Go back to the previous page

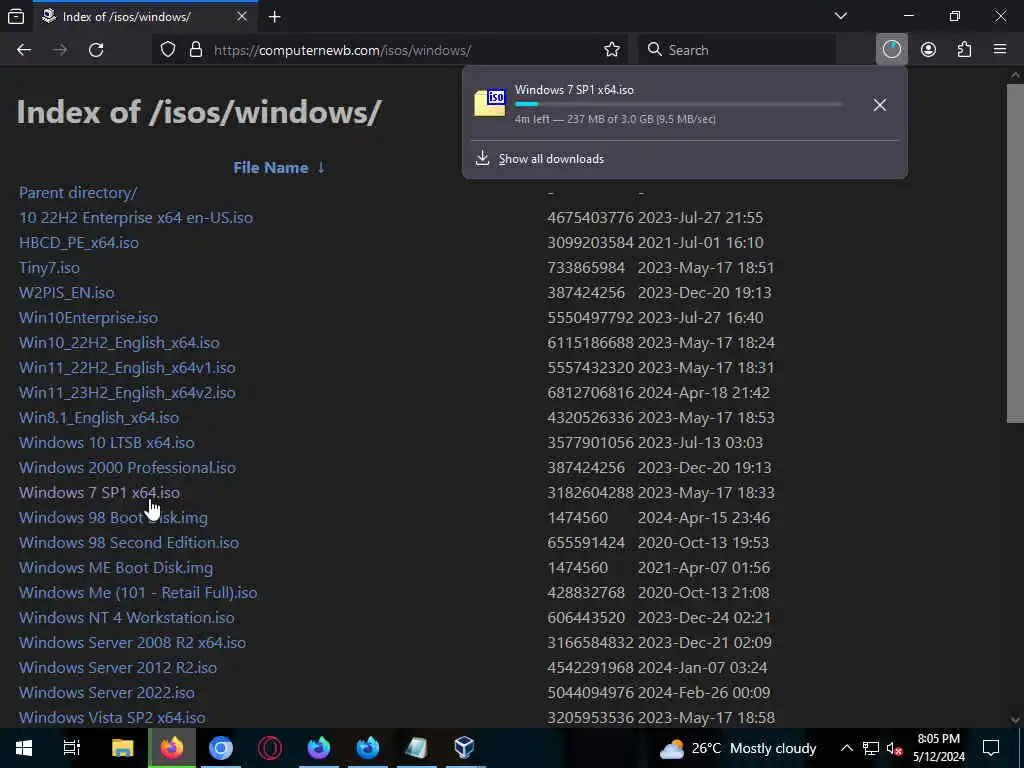tap(24, 50)
